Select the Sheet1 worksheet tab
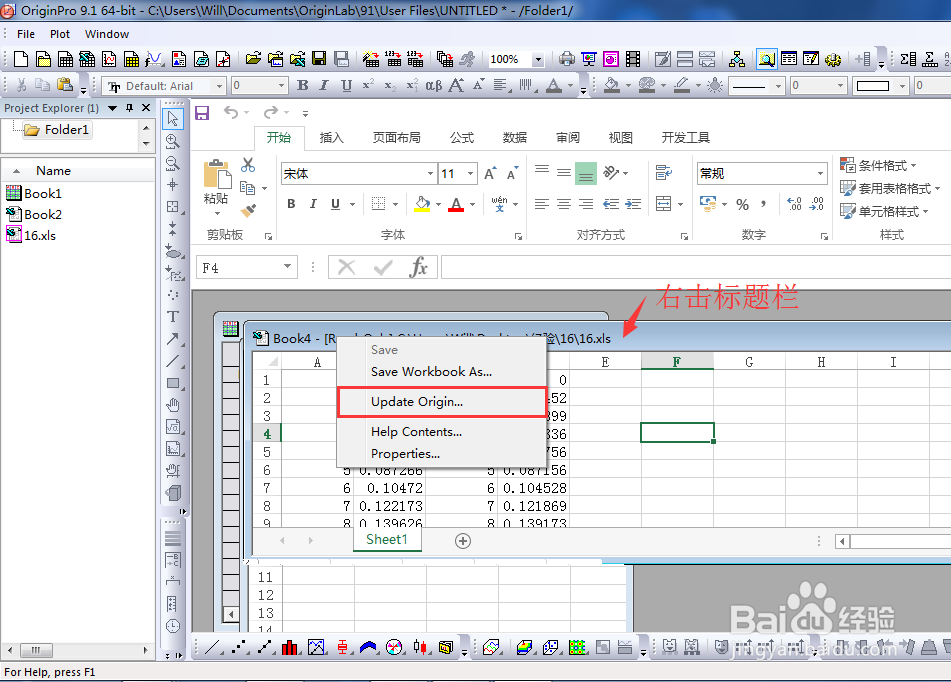951x682 pixels. (387, 539)
